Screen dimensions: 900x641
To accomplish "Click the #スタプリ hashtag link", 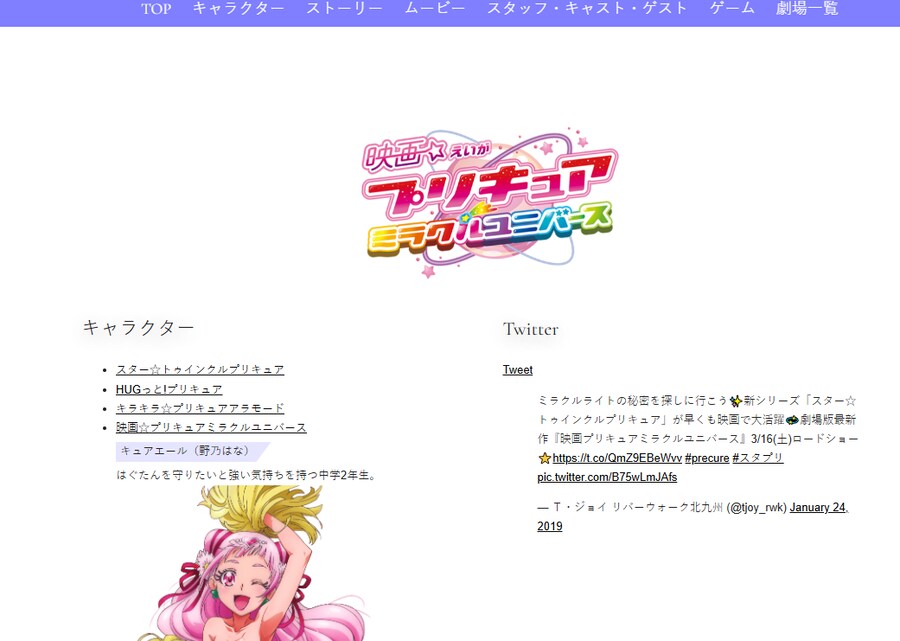I will [x=758, y=458].
